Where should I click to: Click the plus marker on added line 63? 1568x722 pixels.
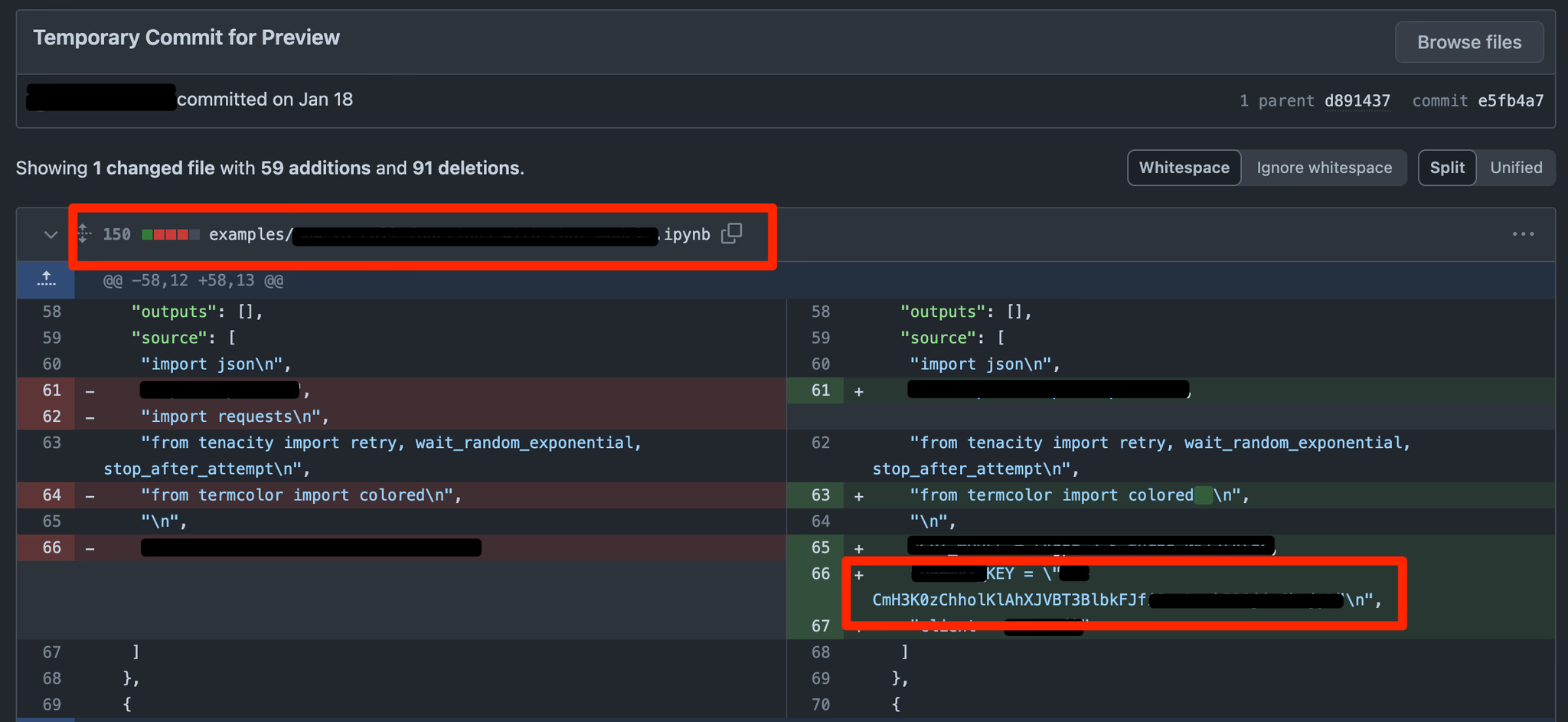pos(859,496)
